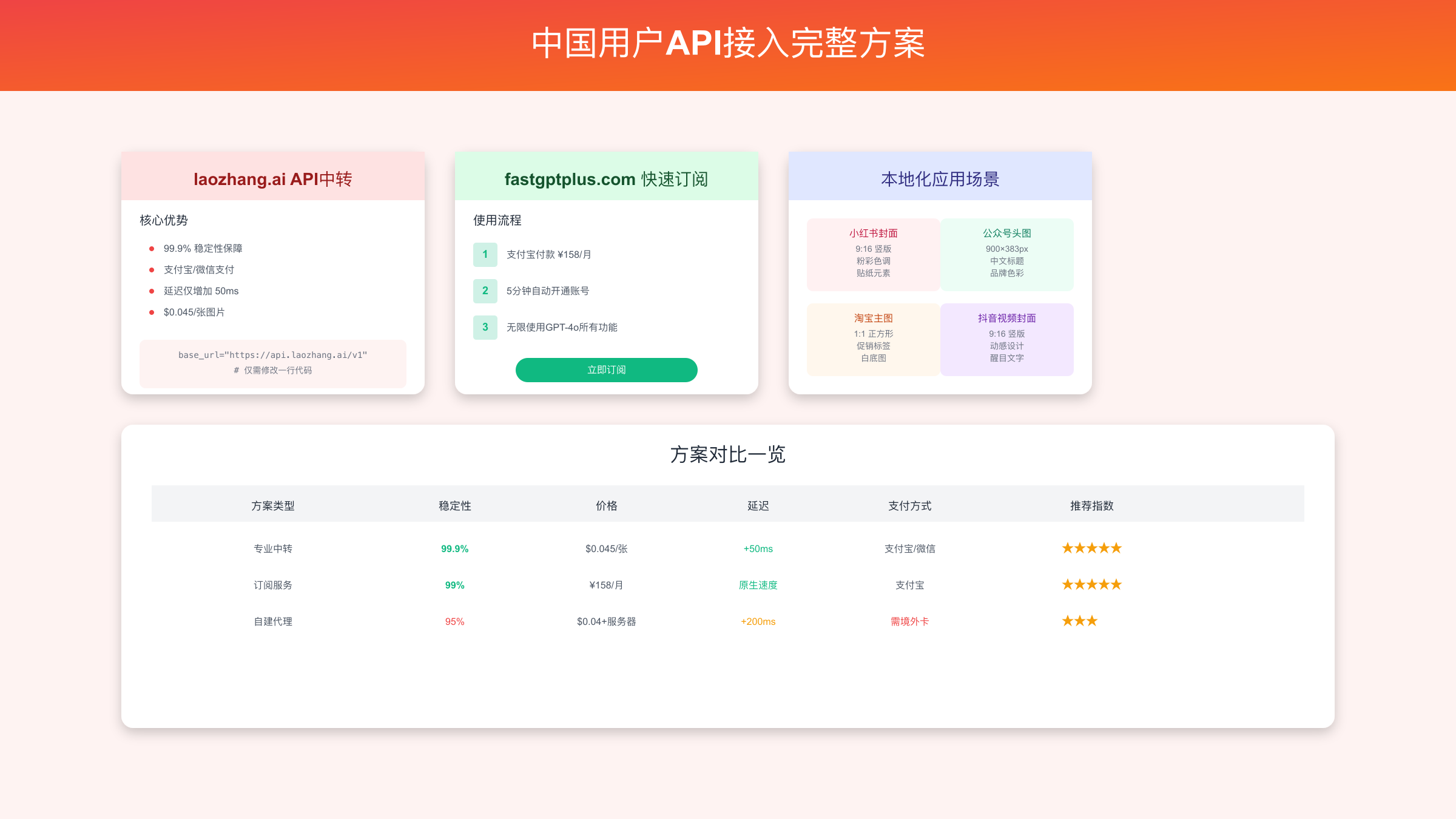The height and width of the screenshot is (819, 1456).
Task: Click the laozhang.ai API中转 card header
Action: click(273, 177)
